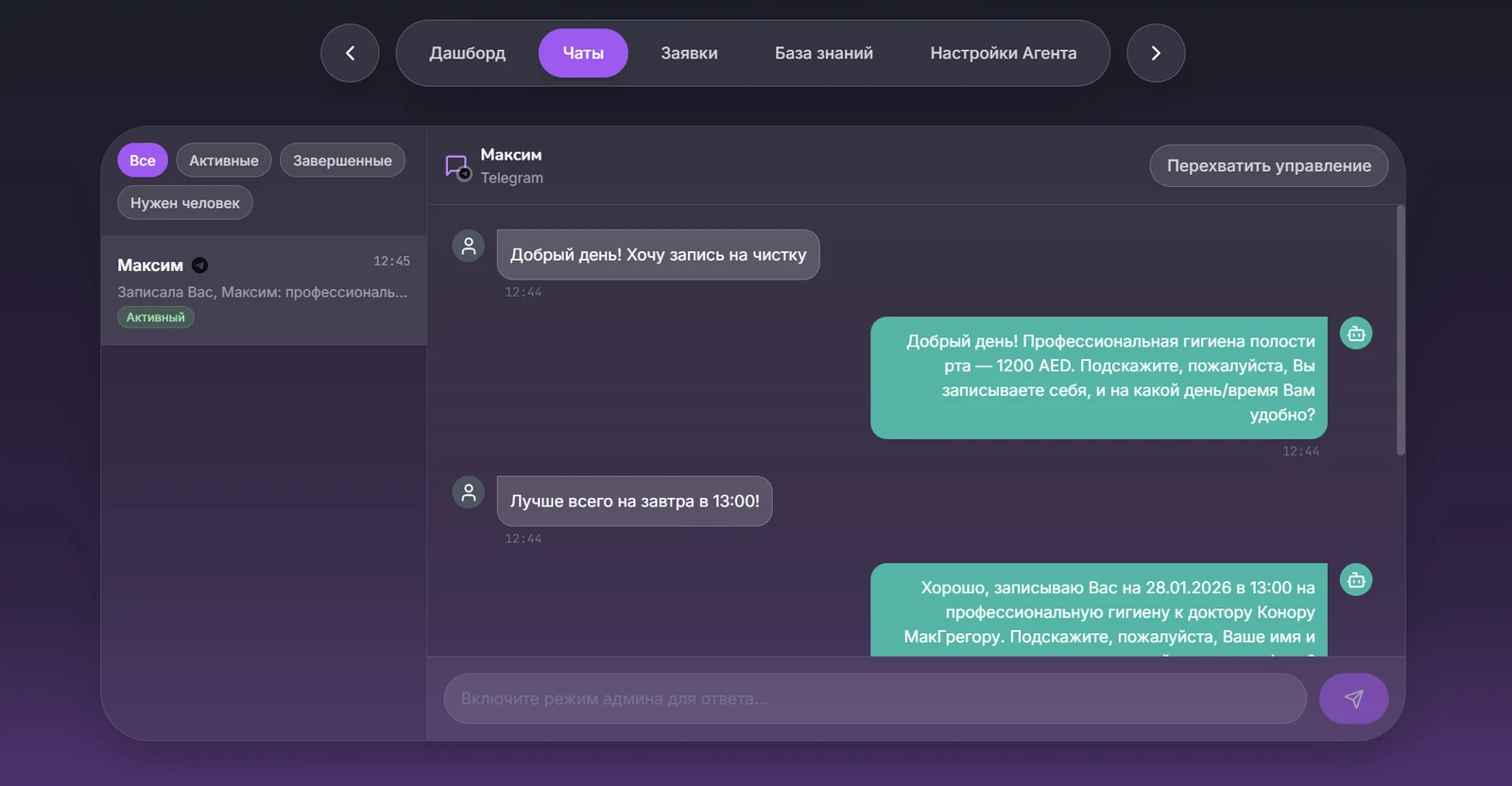Click the left arrow navigation button
This screenshot has width=1512, height=786.
[350, 53]
